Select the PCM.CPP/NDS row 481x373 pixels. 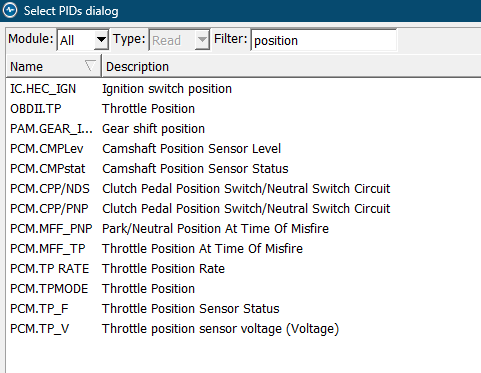click(243, 189)
